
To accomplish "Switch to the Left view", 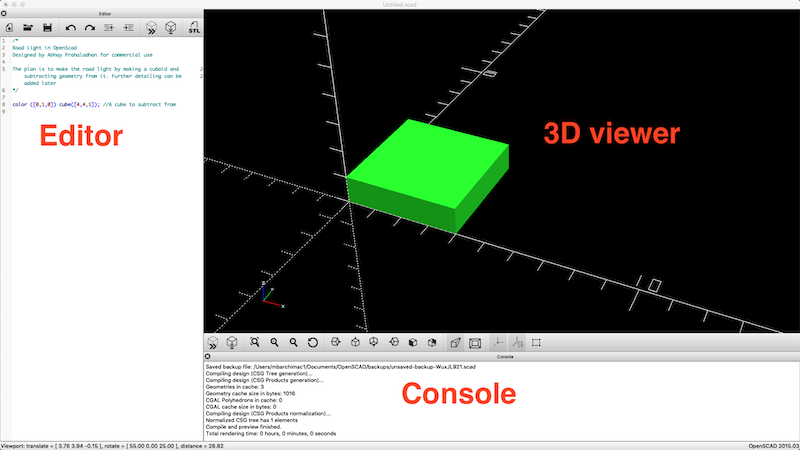I will 394,342.
